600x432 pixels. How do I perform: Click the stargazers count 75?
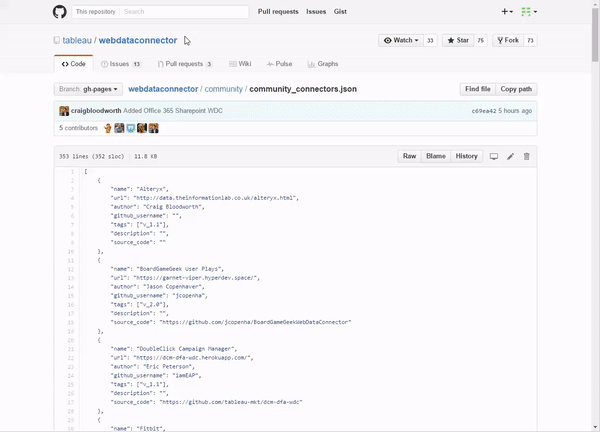(481, 41)
